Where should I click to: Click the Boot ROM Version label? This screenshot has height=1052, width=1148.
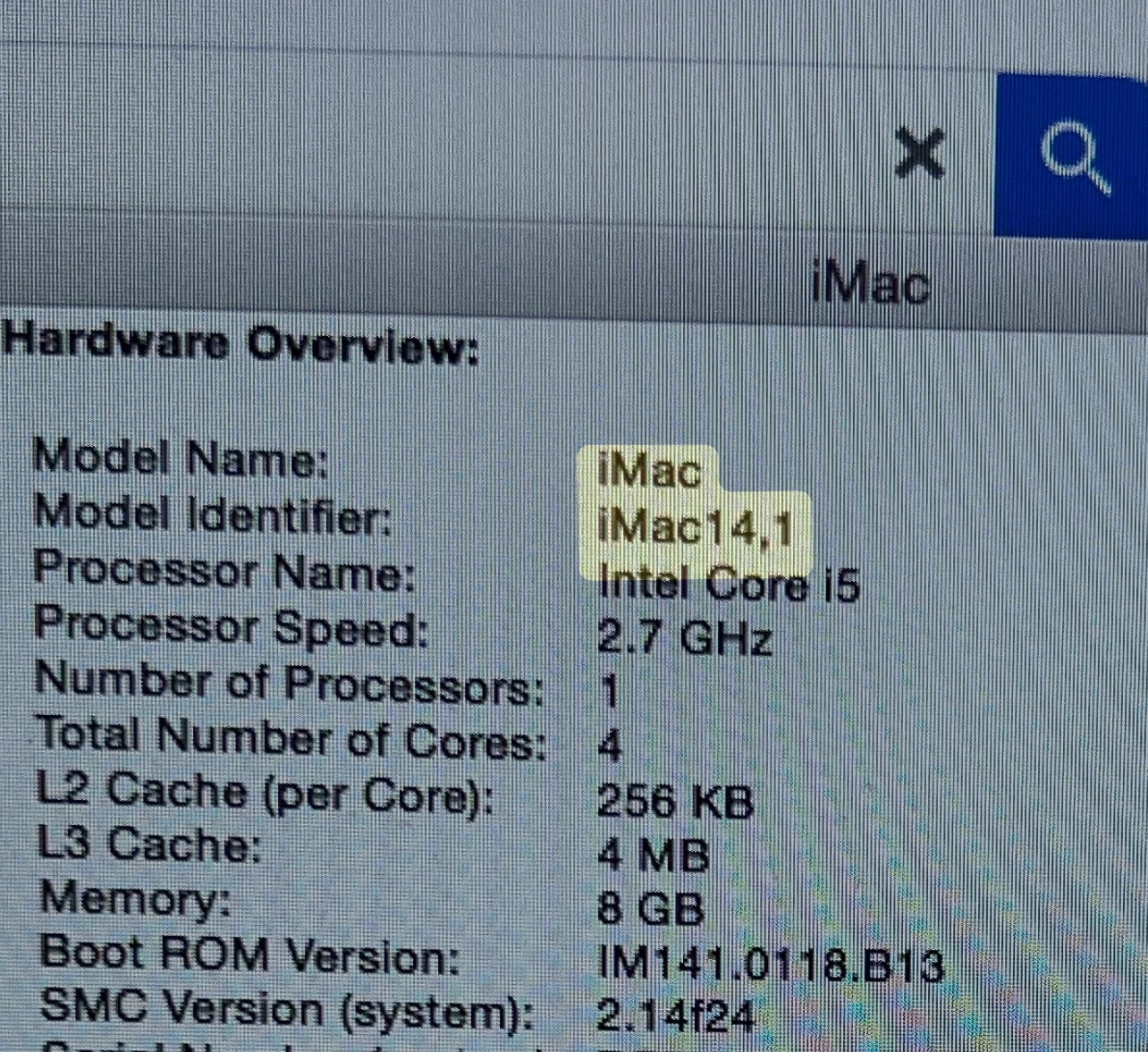coord(250,955)
